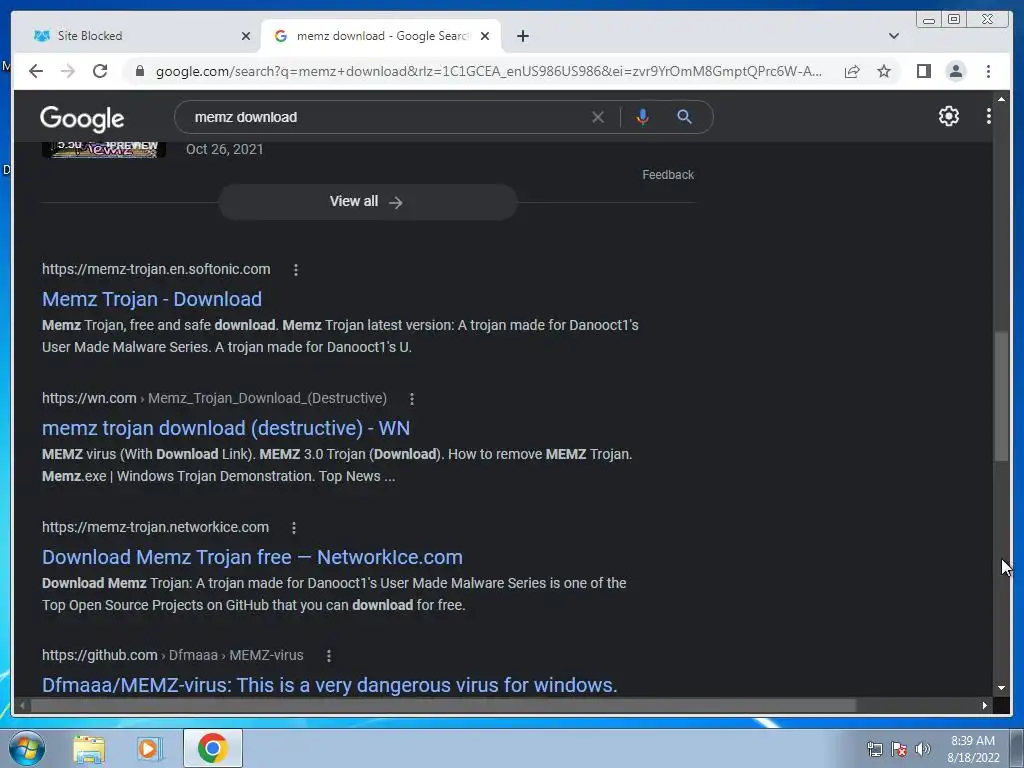This screenshot has height=768, width=1024.
Task: Open Download Memz Trojan free NetworkIce.com
Action: [252, 557]
